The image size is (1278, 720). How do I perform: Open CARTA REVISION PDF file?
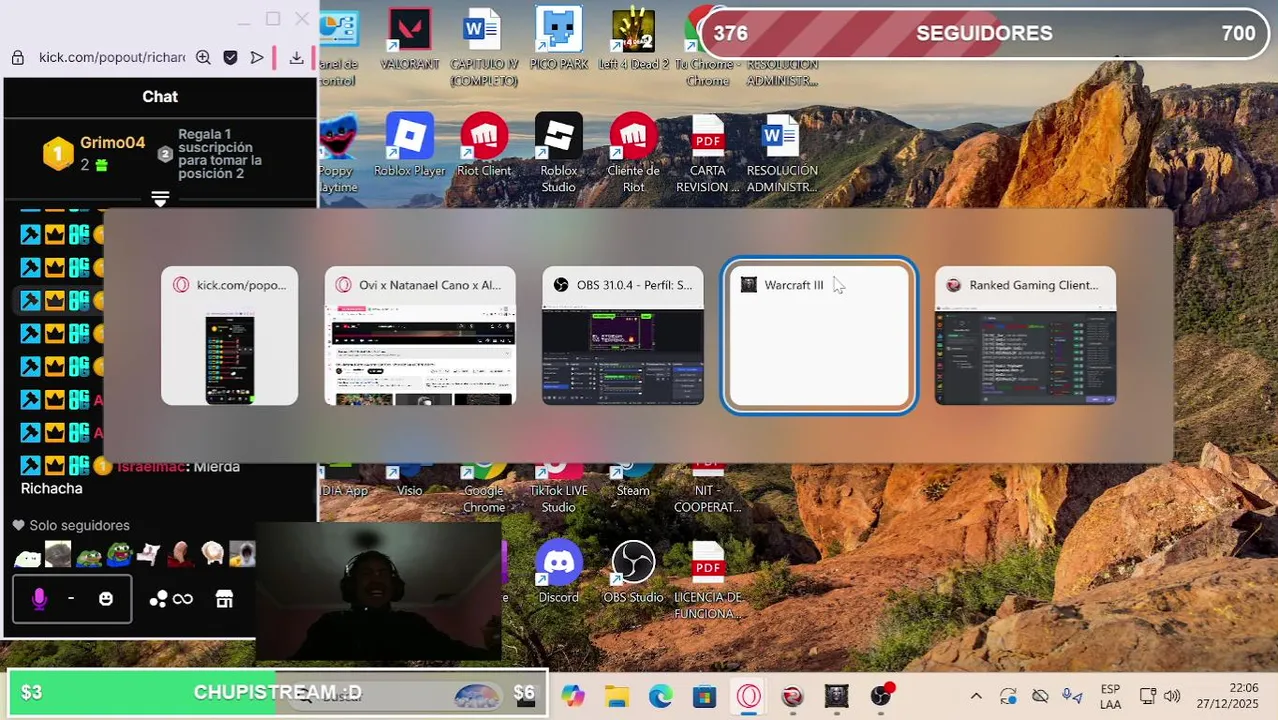point(708,153)
